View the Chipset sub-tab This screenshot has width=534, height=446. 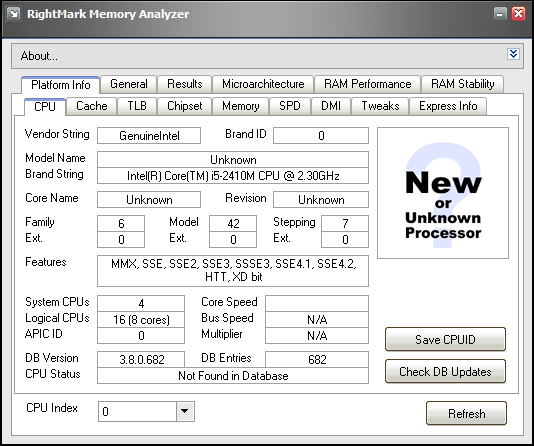click(185, 106)
